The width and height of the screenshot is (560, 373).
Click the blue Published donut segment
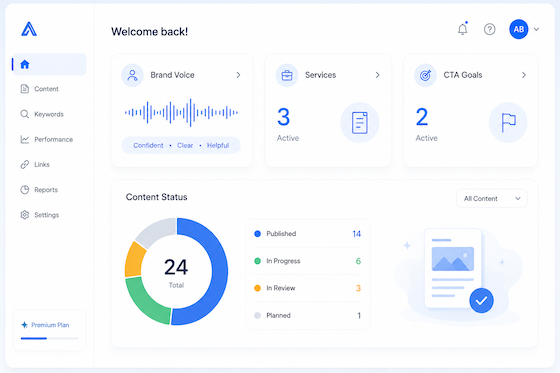(x=219, y=272)
